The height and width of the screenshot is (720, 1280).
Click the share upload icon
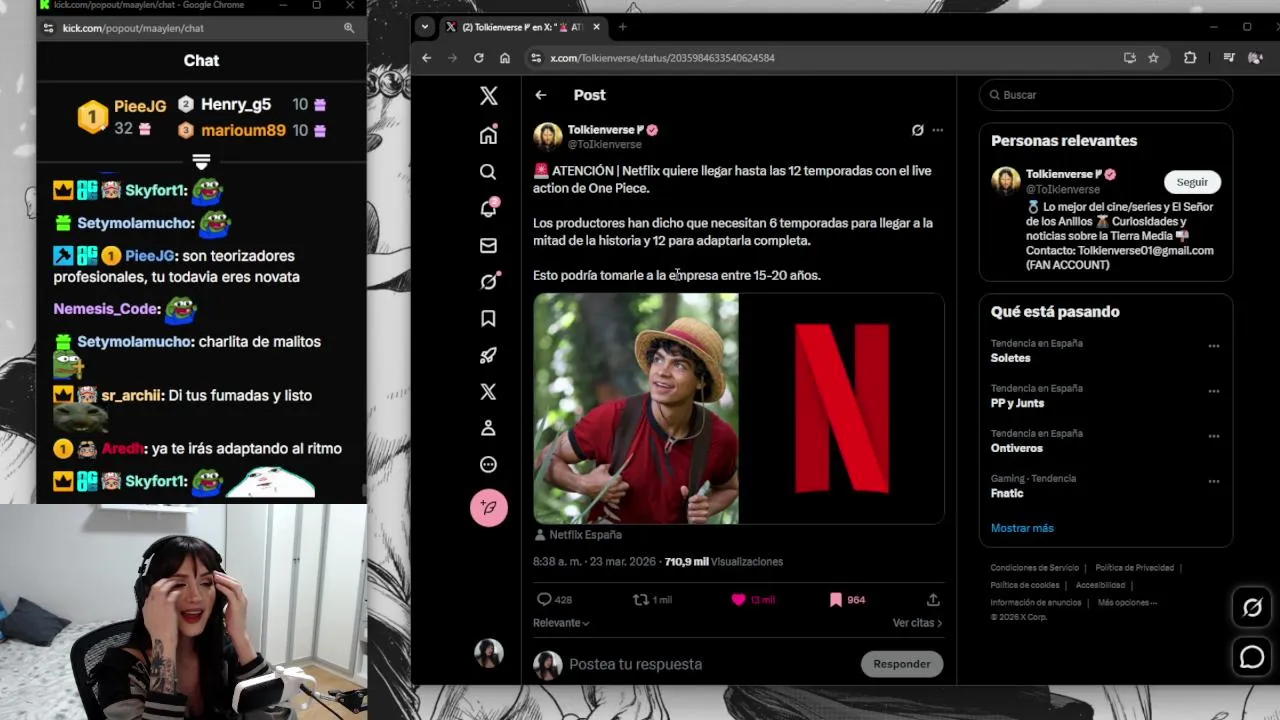coord(933,599)
